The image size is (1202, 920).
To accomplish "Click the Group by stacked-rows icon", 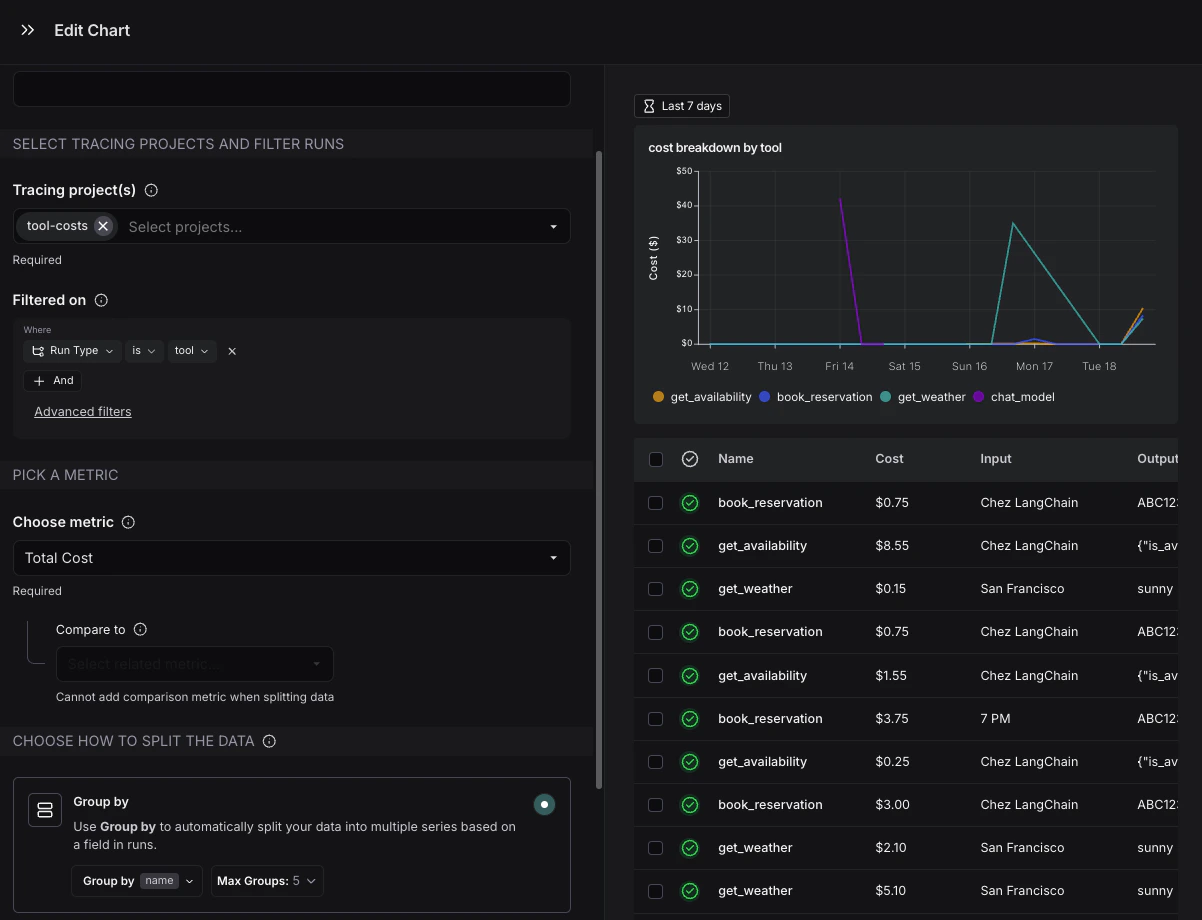I will click(x=45, y=810).
